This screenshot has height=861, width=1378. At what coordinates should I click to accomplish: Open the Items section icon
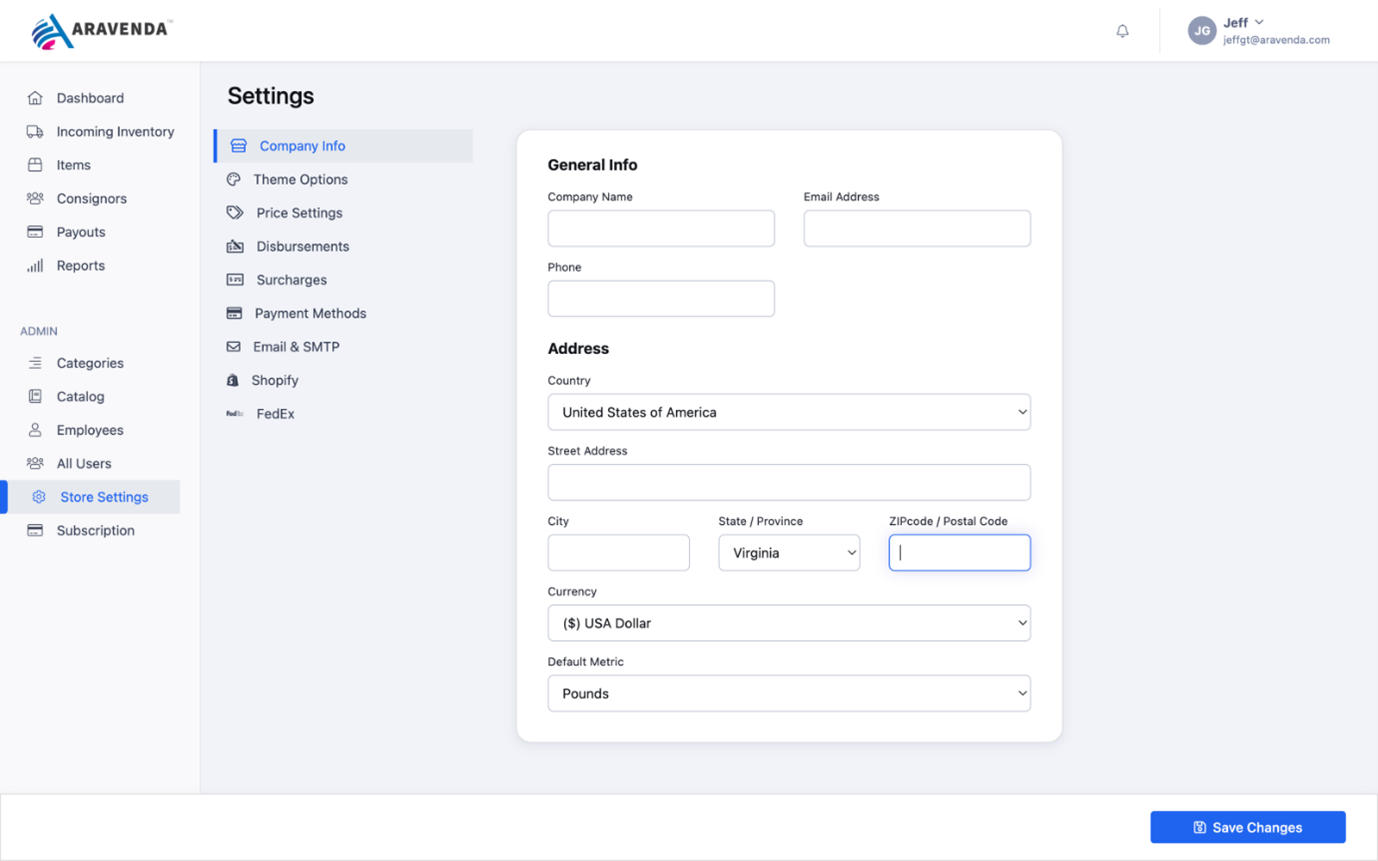pos(33,165)
